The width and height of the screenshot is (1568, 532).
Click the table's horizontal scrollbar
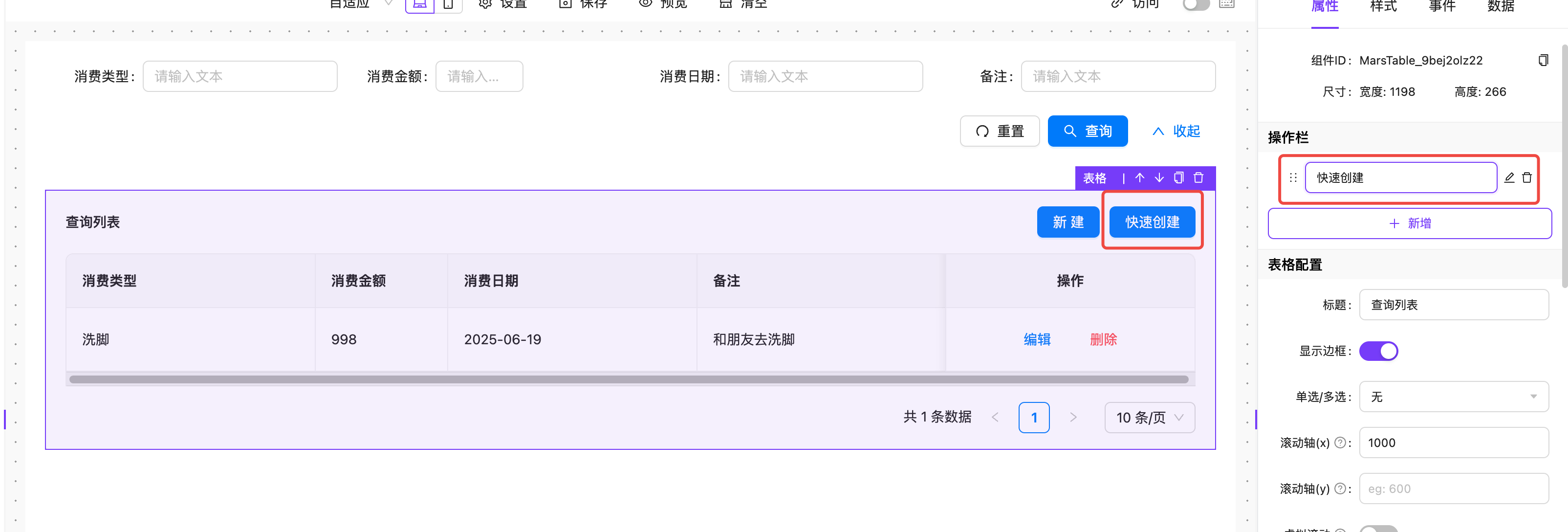[629, 379]
